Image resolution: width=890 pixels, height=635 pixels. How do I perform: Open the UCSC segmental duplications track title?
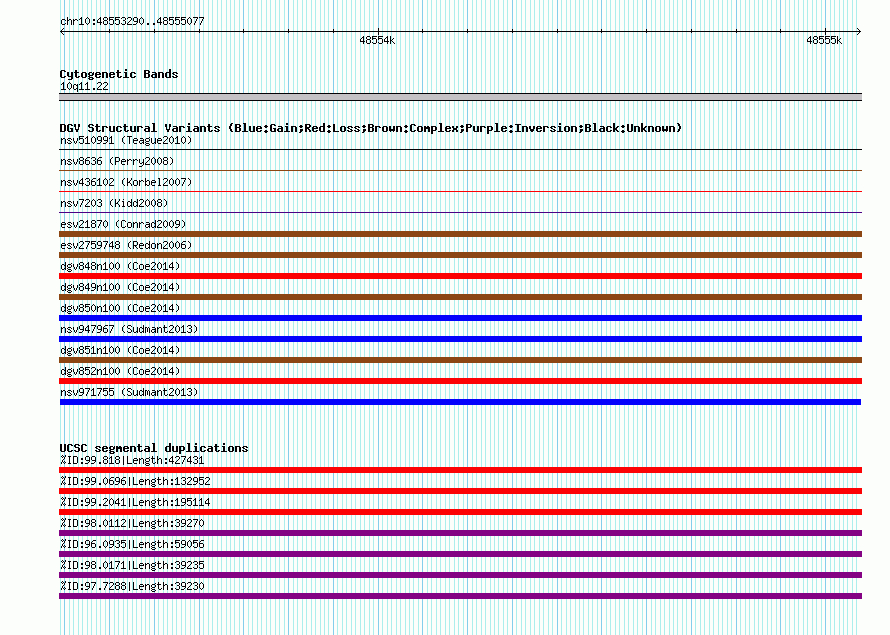pos(154,448)
